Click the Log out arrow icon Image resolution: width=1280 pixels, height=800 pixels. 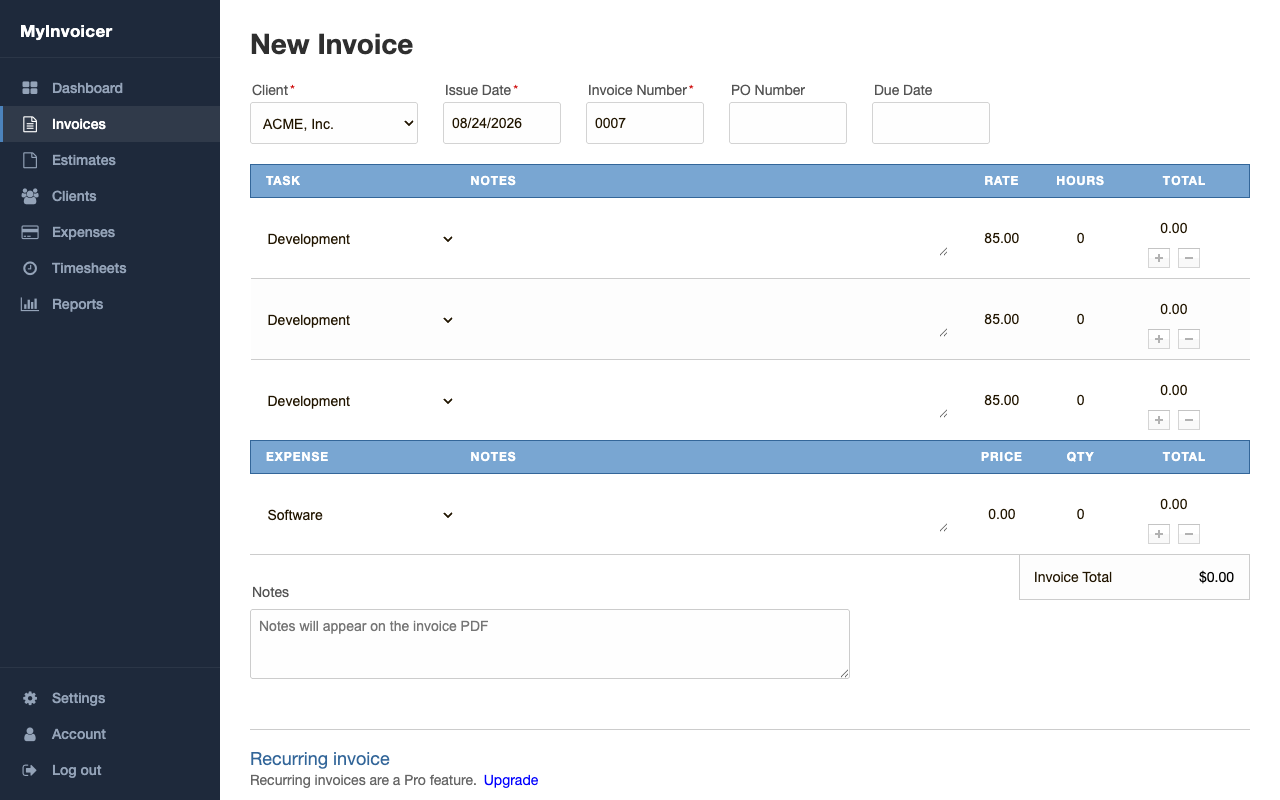[x=30, y=770]
